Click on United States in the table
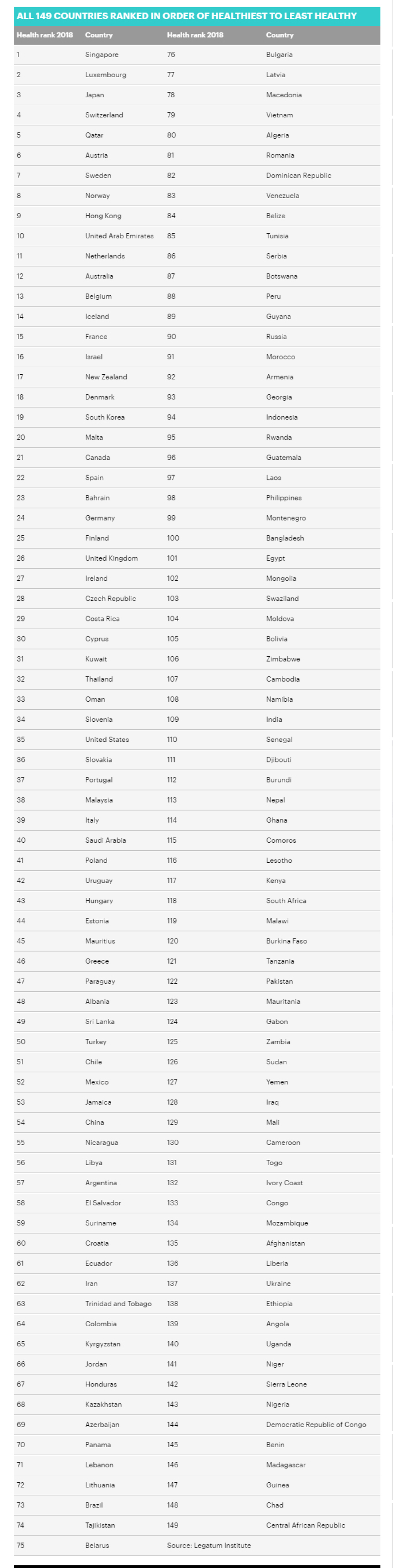Image resolution: width=393 pixels, height=1568 pixels. click(107, 740)
